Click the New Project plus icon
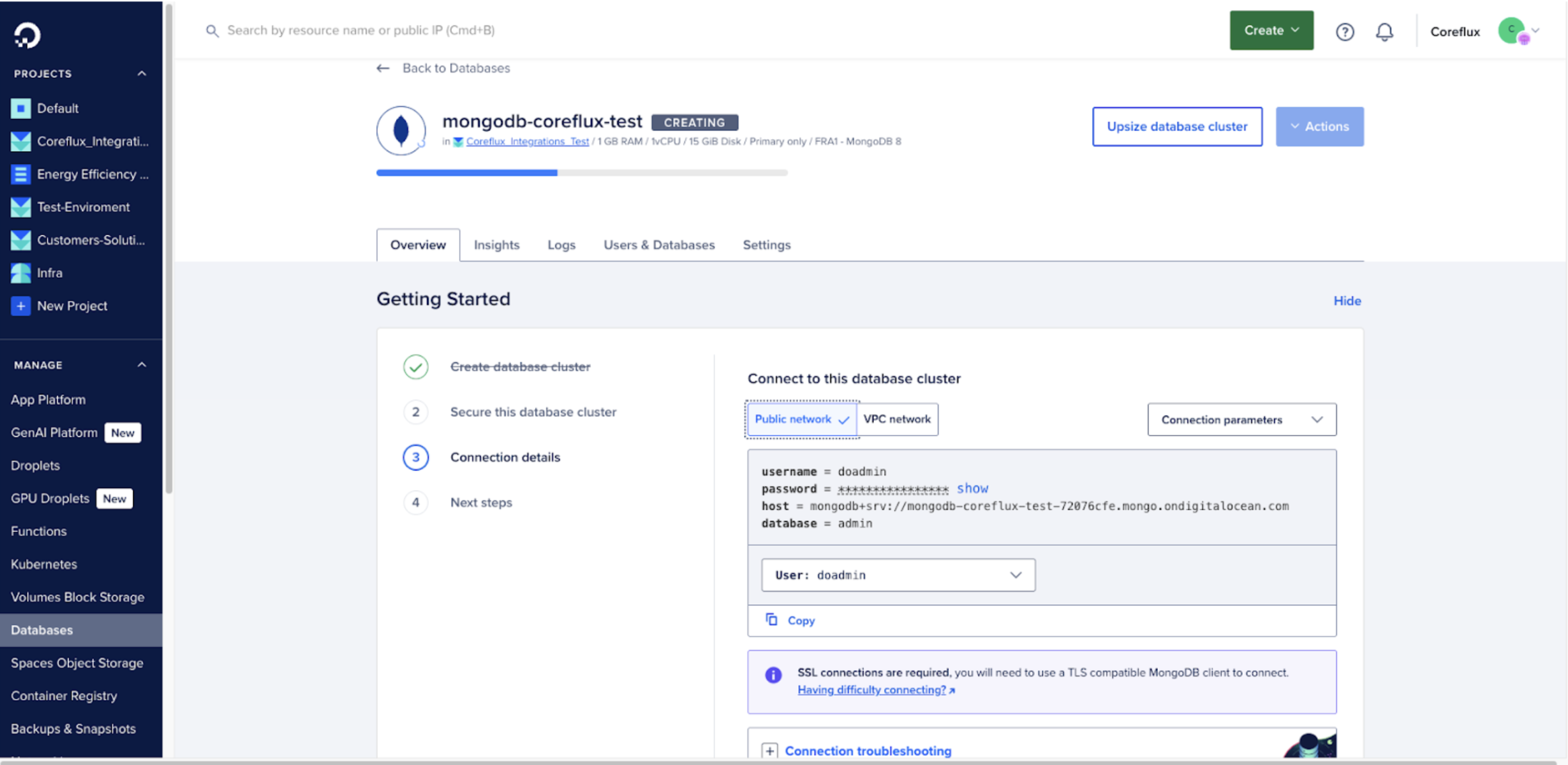This screenshot has height=765, width=1568. coord(20,306)
